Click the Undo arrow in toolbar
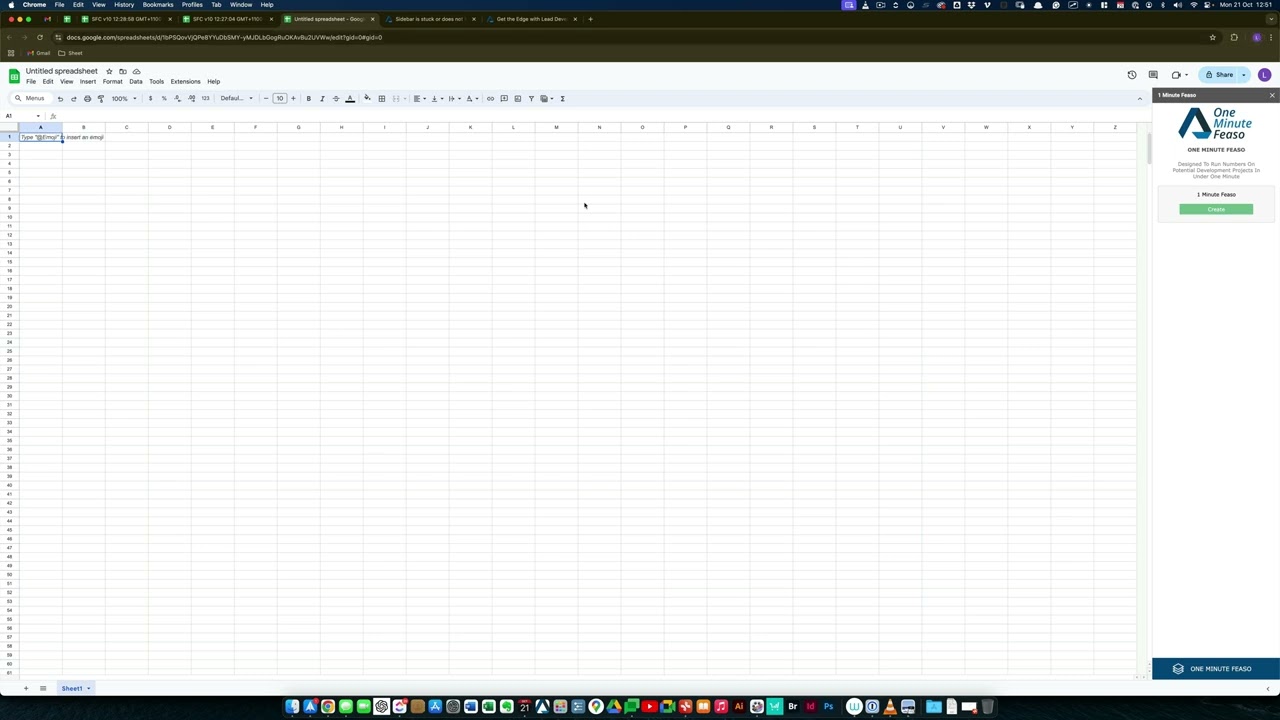Viewport: 1280px width, 720px height. pos(60,98)
